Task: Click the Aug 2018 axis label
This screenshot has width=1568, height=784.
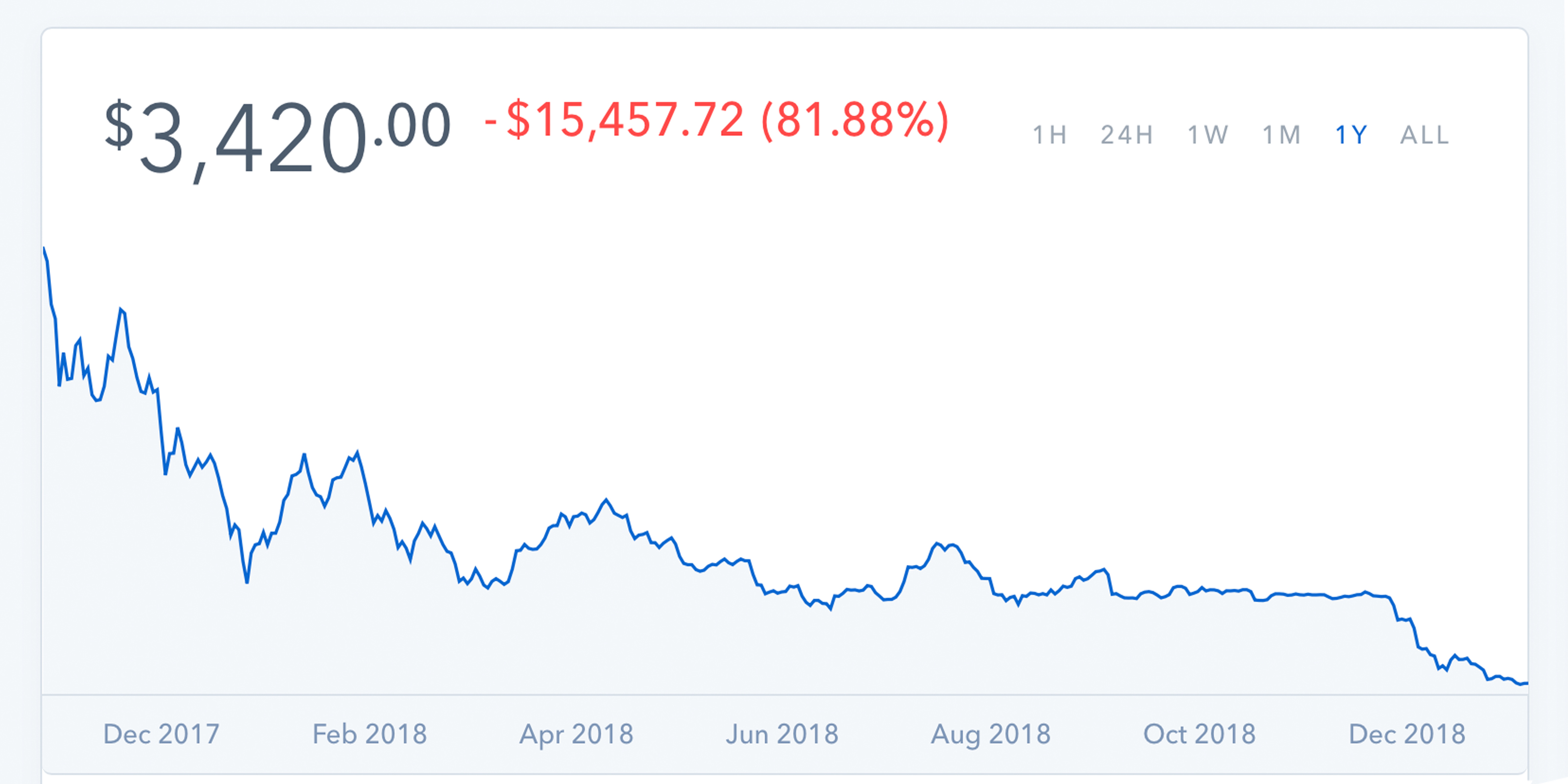Action: tap(991, 734)
